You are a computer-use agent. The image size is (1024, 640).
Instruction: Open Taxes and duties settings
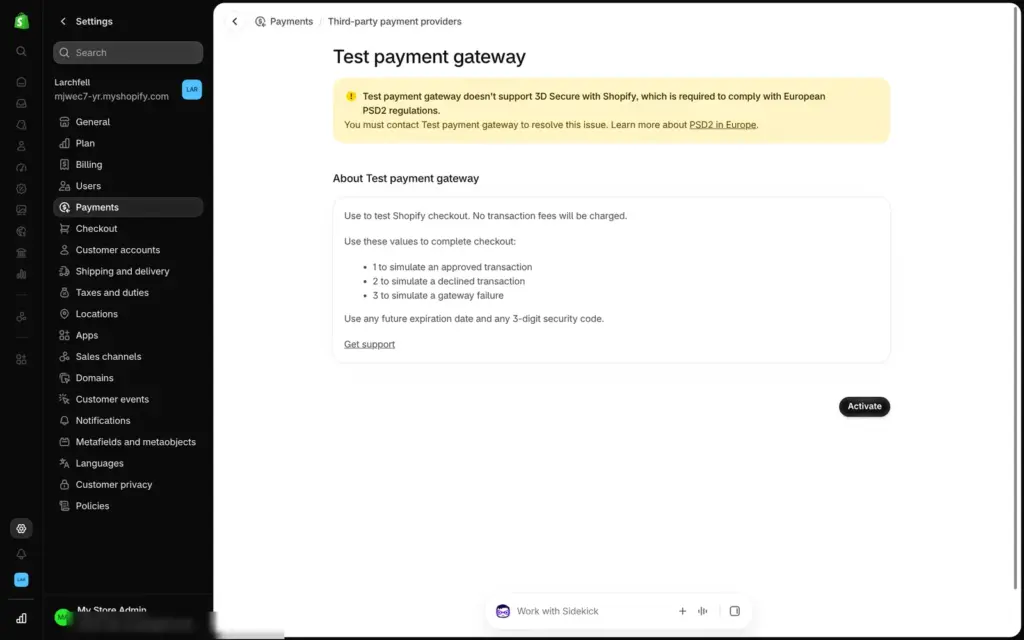click(128, 293)
